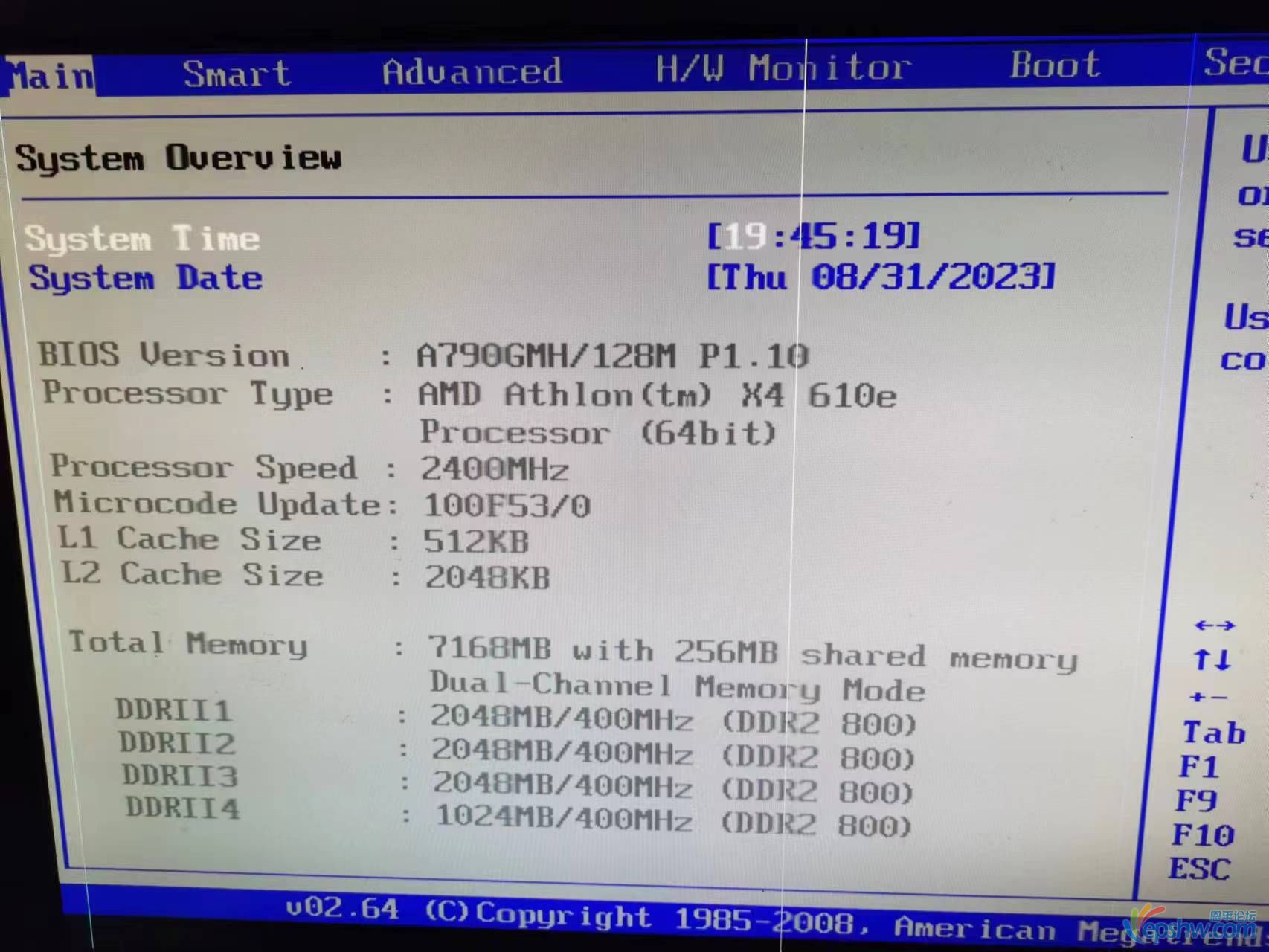
Task: Click the Total Memory label
Action: click(187, 643)
